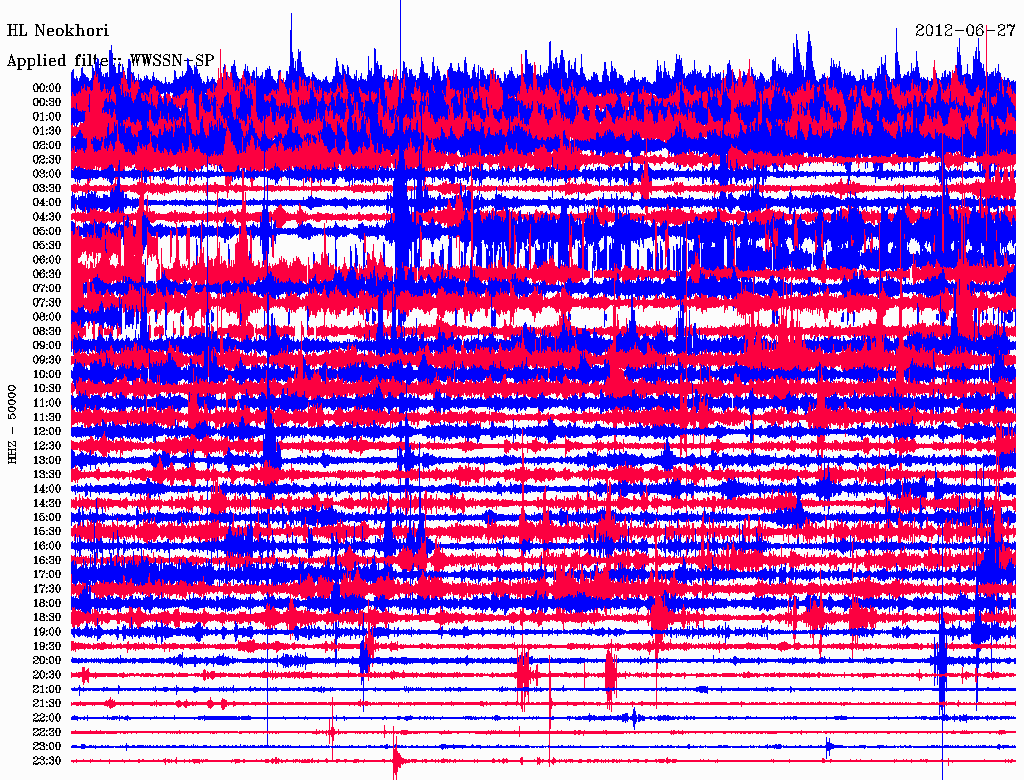Select the 00:00 time row label
1024x780 pixels.
pyautogui.click(x=47, y=88)
